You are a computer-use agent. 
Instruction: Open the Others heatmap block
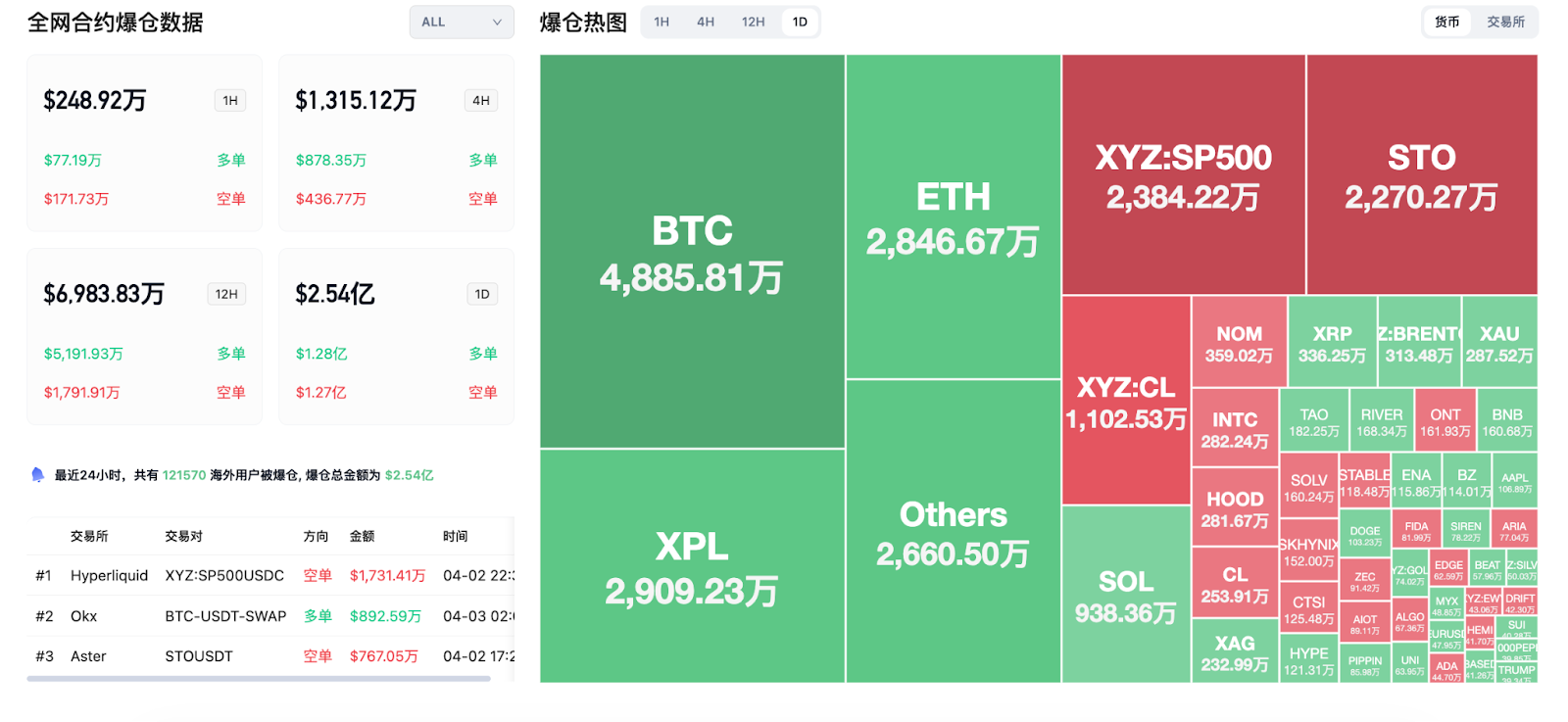(x=953, y=532)
